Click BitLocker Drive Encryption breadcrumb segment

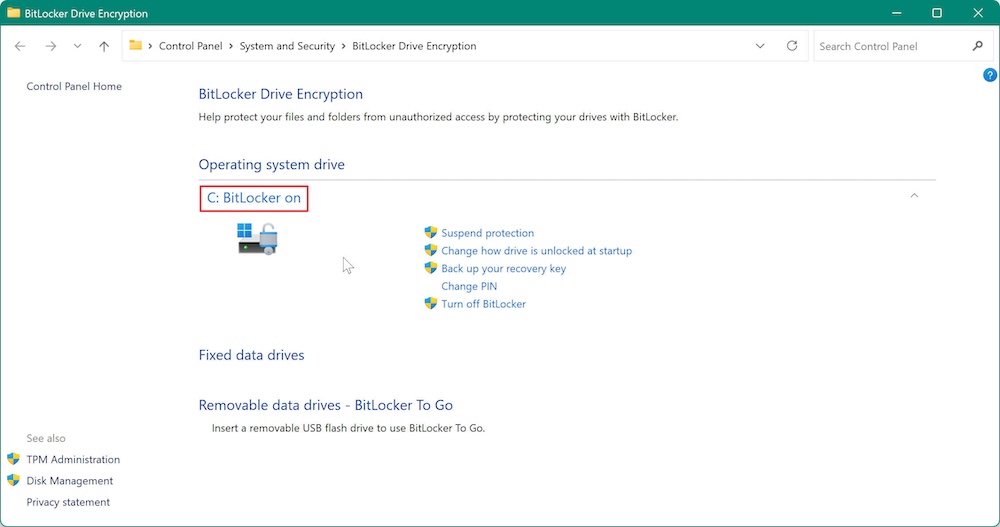point(414,46)
